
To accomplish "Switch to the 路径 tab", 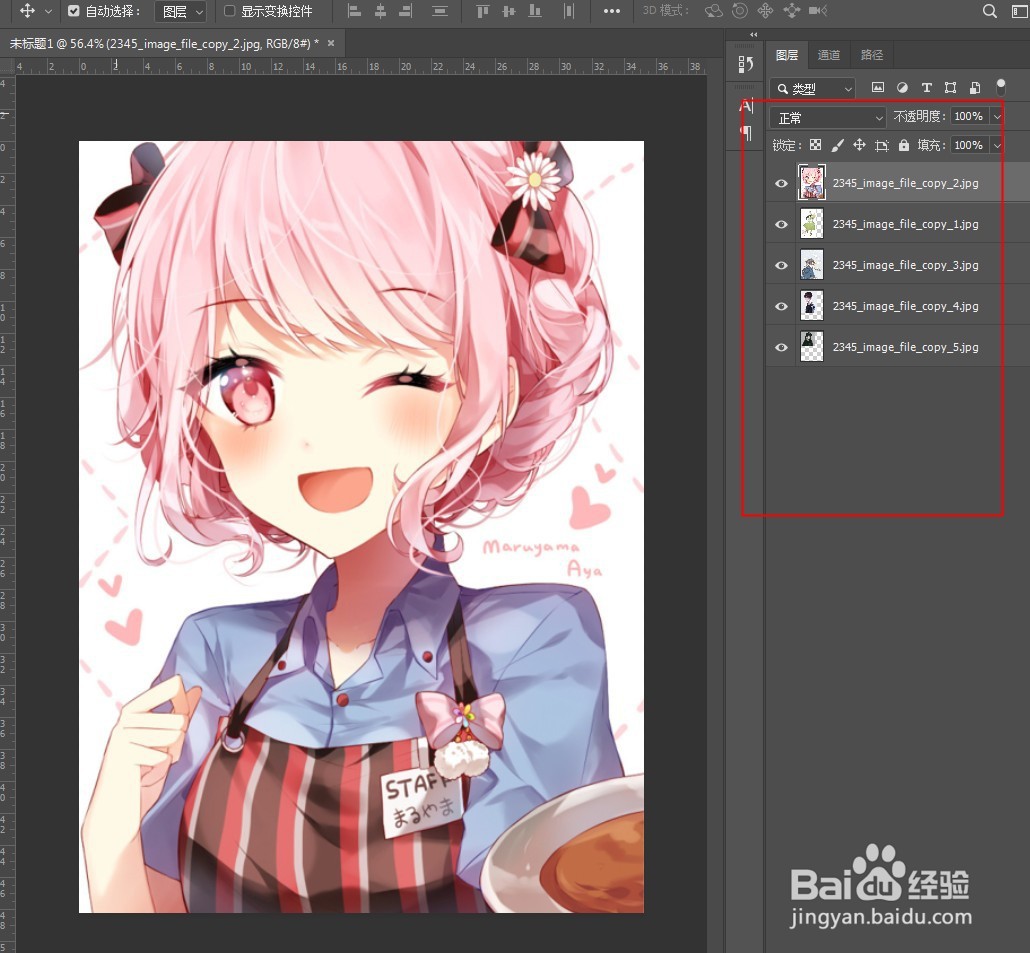I will pyautogui.click(x=872, y=55).
